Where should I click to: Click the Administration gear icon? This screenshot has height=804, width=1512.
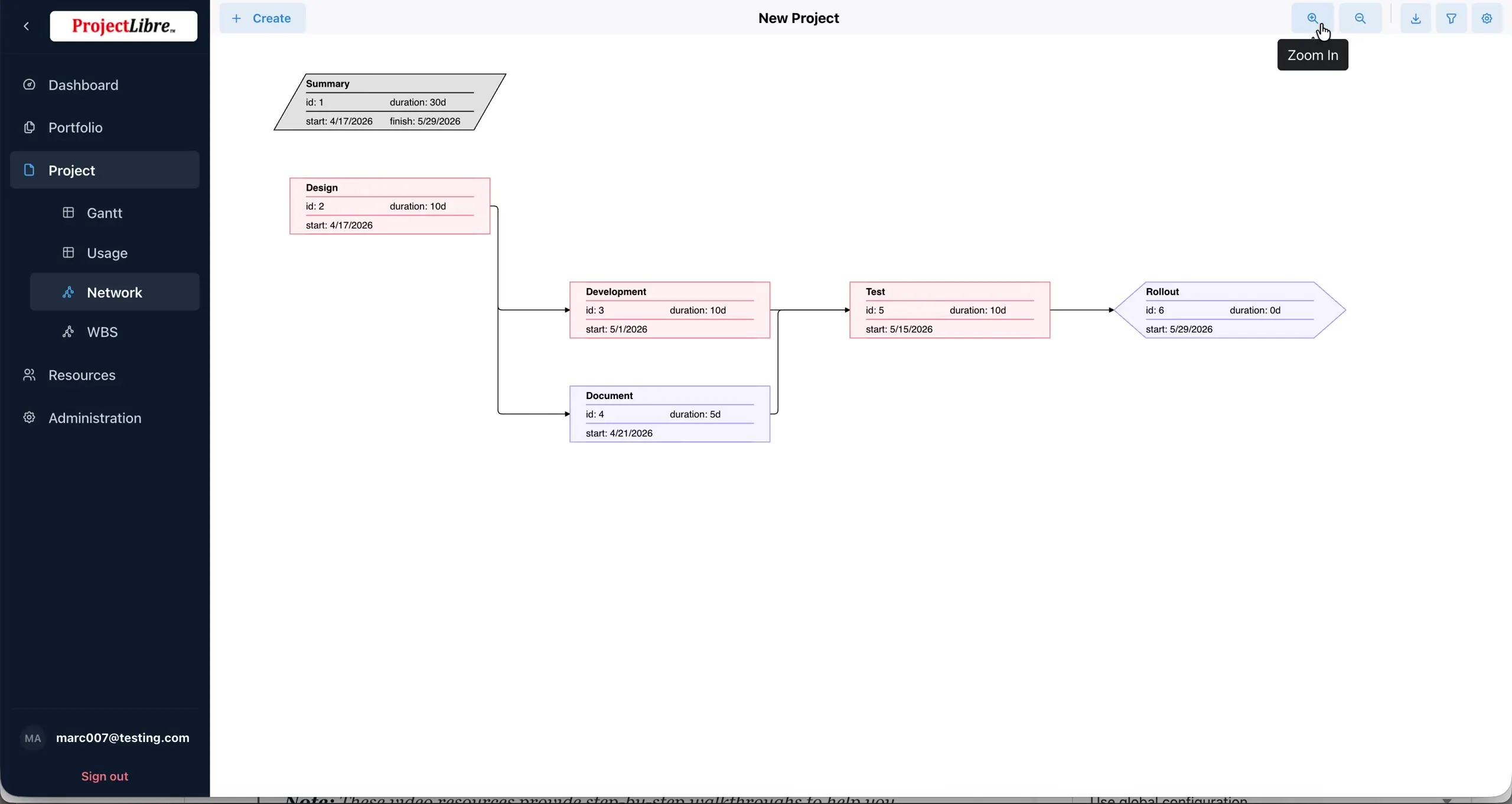(x=29, y=418)
